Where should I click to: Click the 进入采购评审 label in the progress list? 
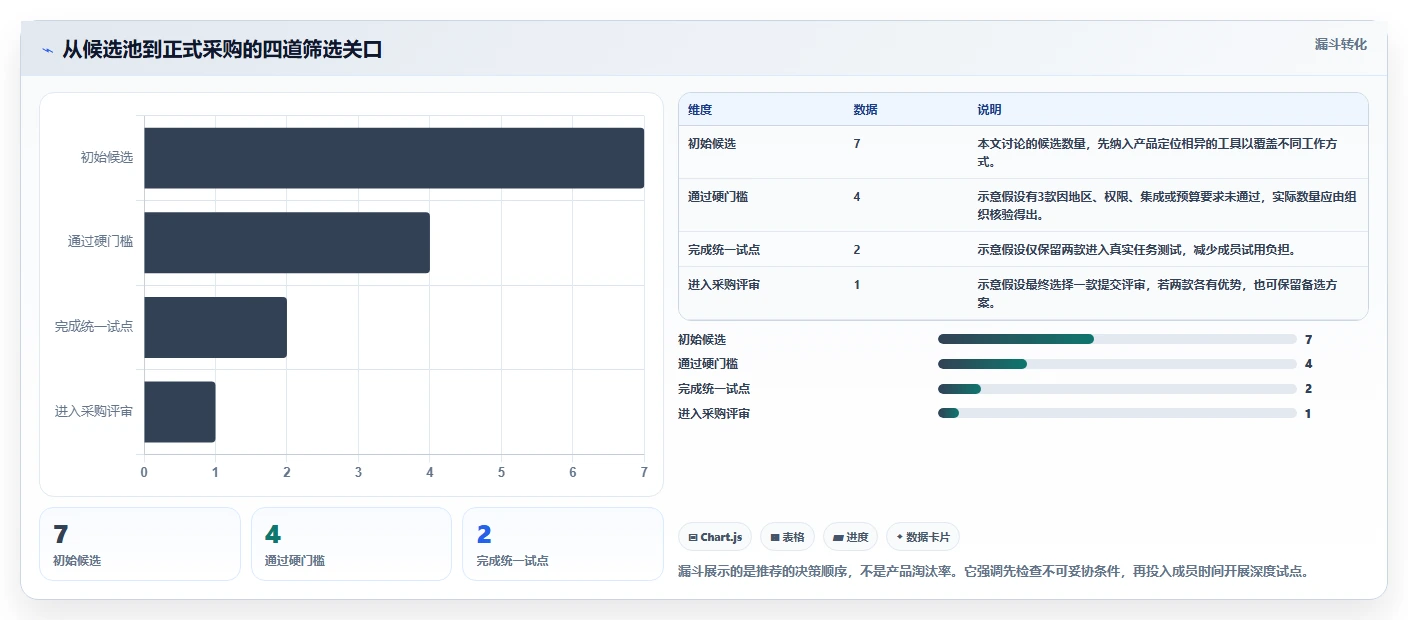click(714, 413)
